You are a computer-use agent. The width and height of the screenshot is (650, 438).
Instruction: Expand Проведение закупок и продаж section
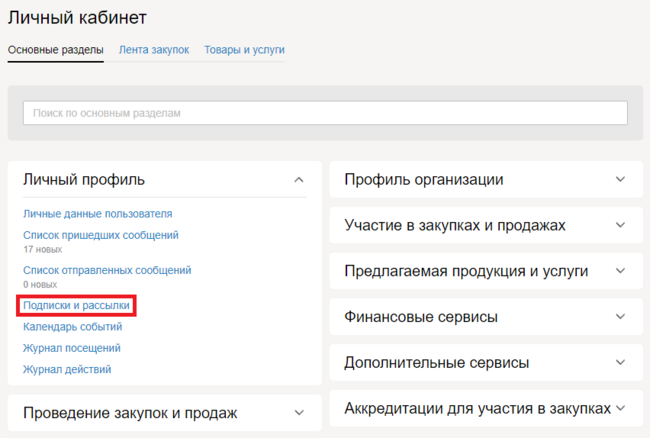tap(298, 412)
